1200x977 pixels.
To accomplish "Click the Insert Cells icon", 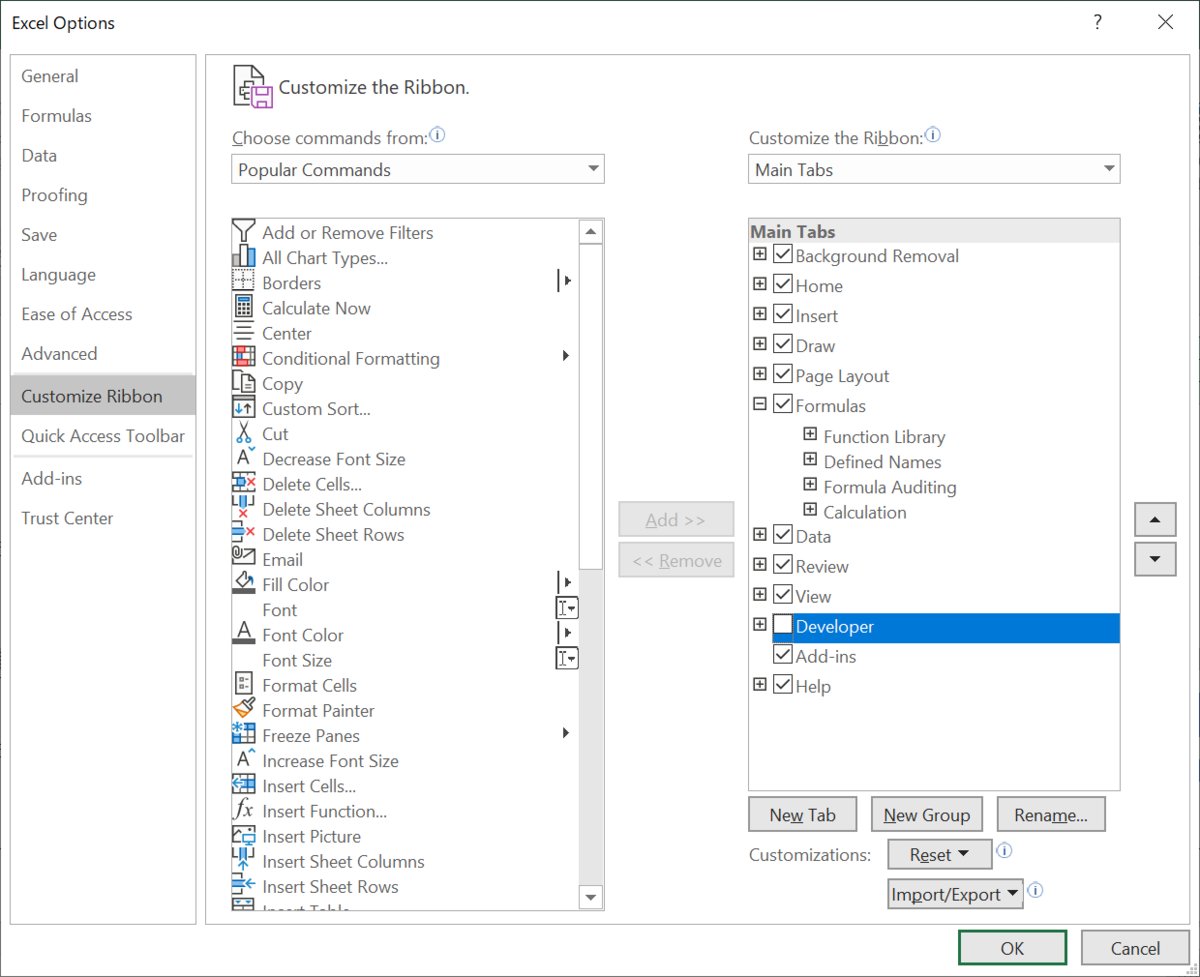I will 244,785.
